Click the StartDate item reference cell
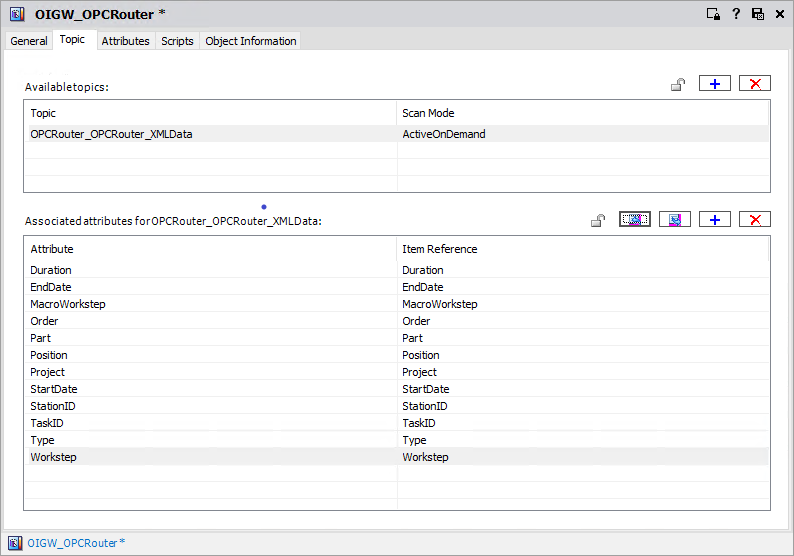Screen dimensions: 794x556 (583, 389)
